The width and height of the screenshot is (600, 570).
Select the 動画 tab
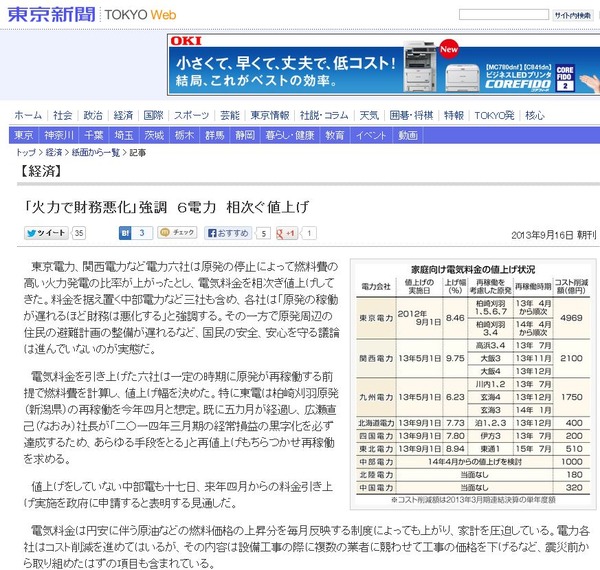[x=408, y=135]
